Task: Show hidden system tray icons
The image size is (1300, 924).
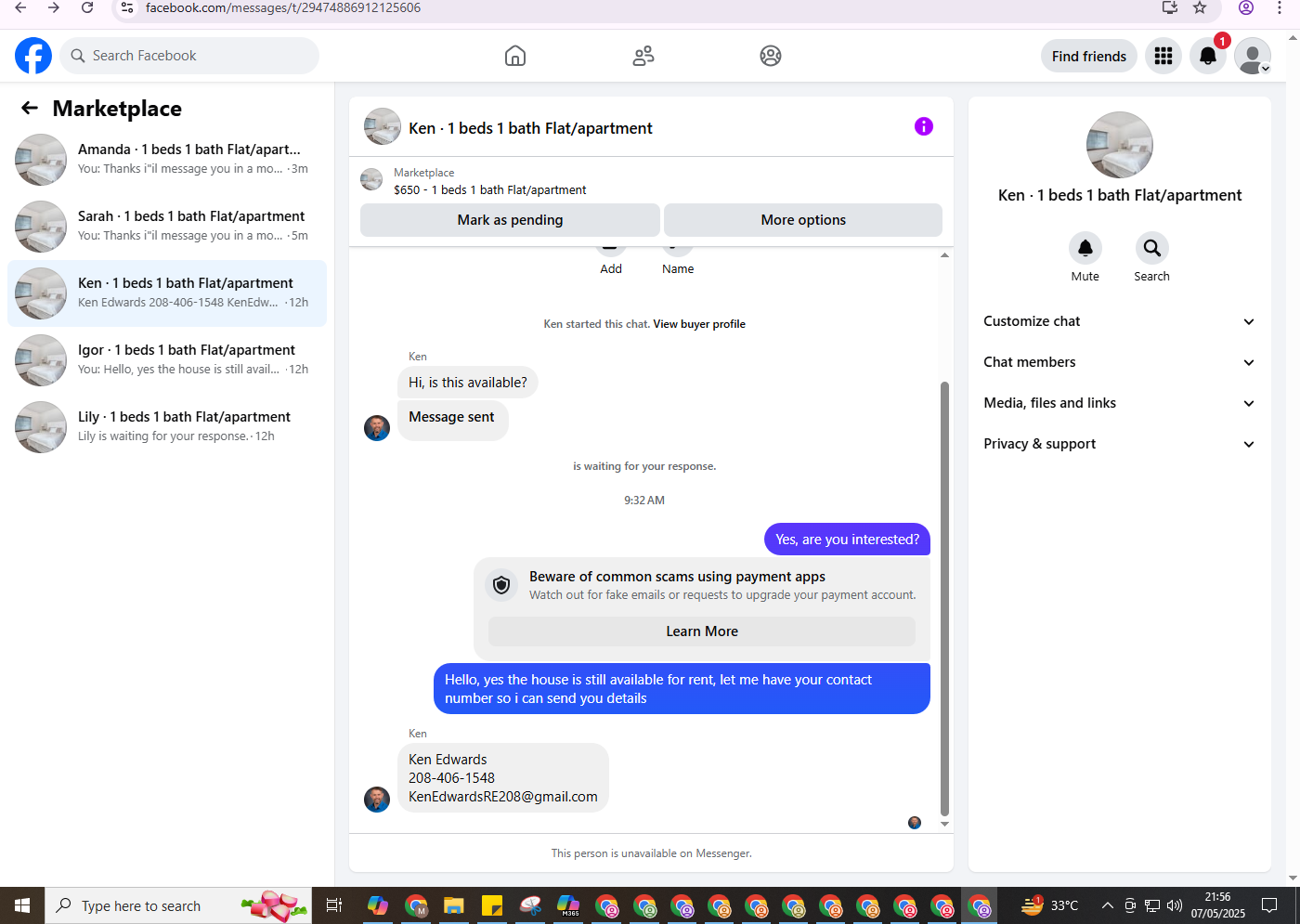Action: click(x=1107, y=905)
